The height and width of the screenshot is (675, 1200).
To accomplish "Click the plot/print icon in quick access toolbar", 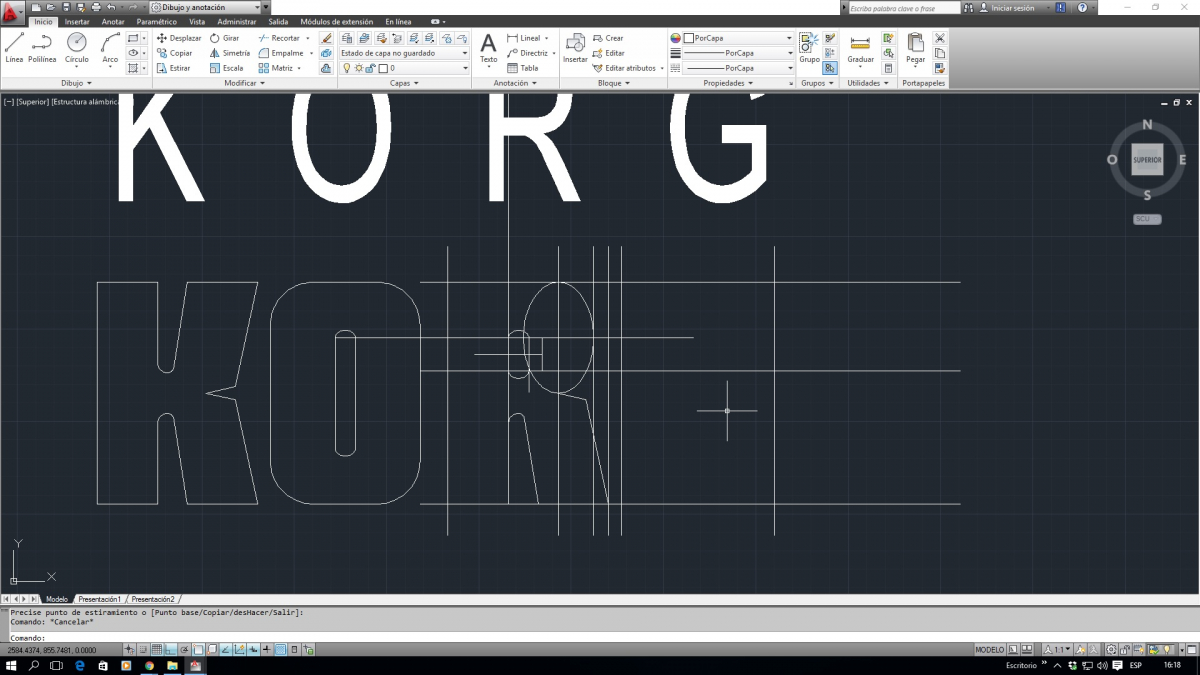I will [x=96, y=7].
